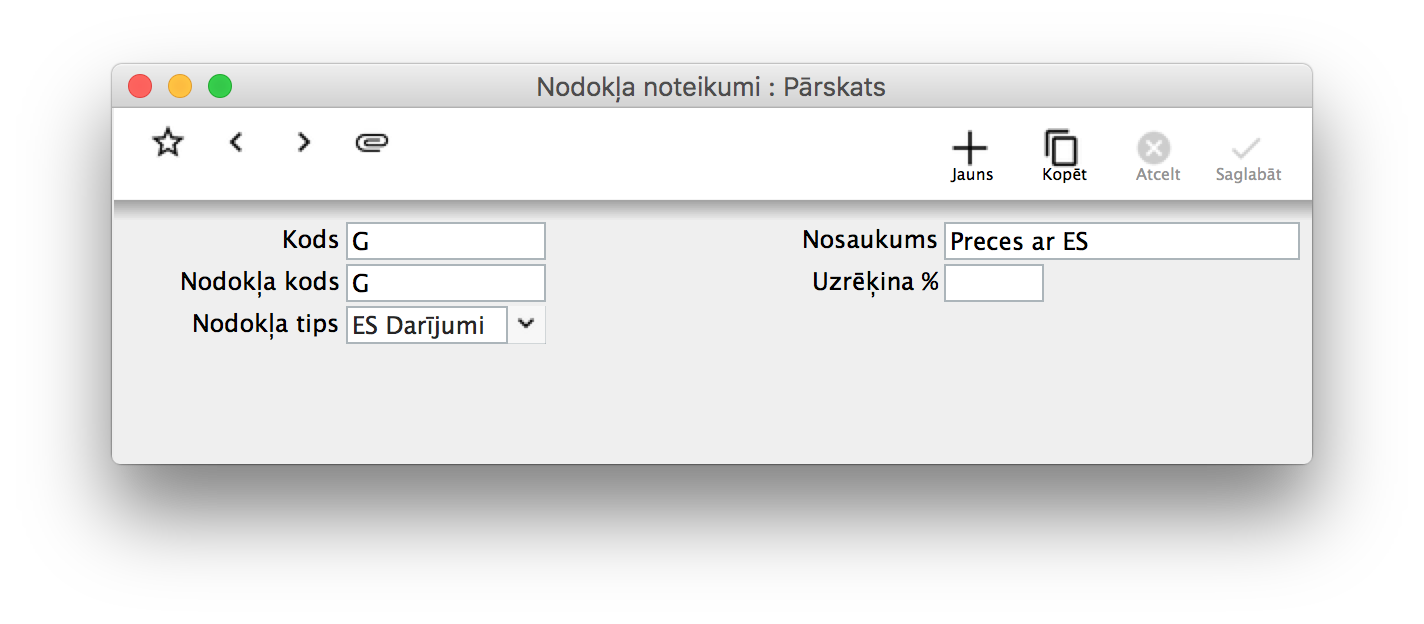Viewport: 1424px width, 624px height.
Task: Click the empty Uzrēķina % field
Action: 993,283
